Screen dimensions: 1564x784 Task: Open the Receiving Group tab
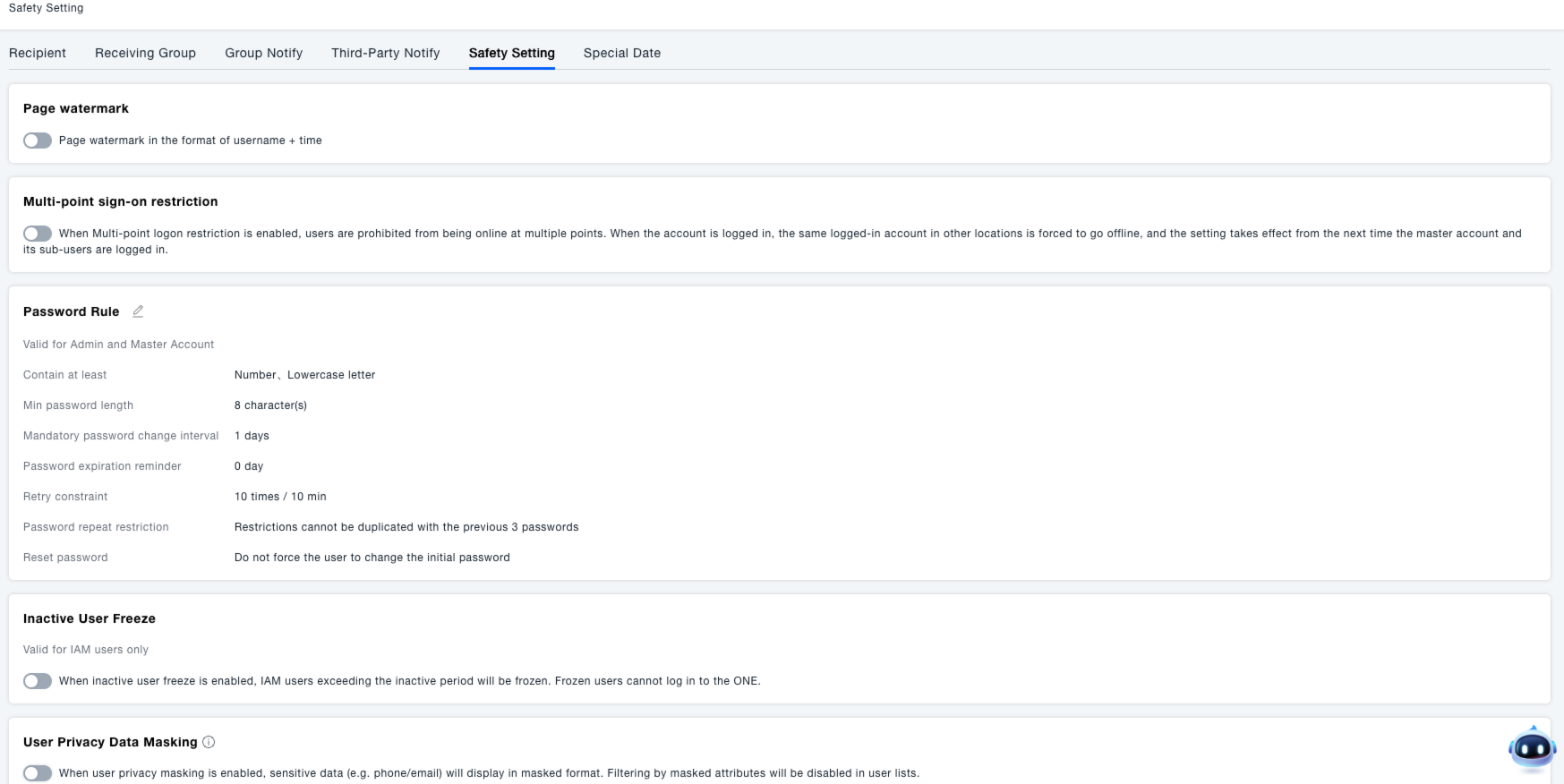click(x=145, y=53)
